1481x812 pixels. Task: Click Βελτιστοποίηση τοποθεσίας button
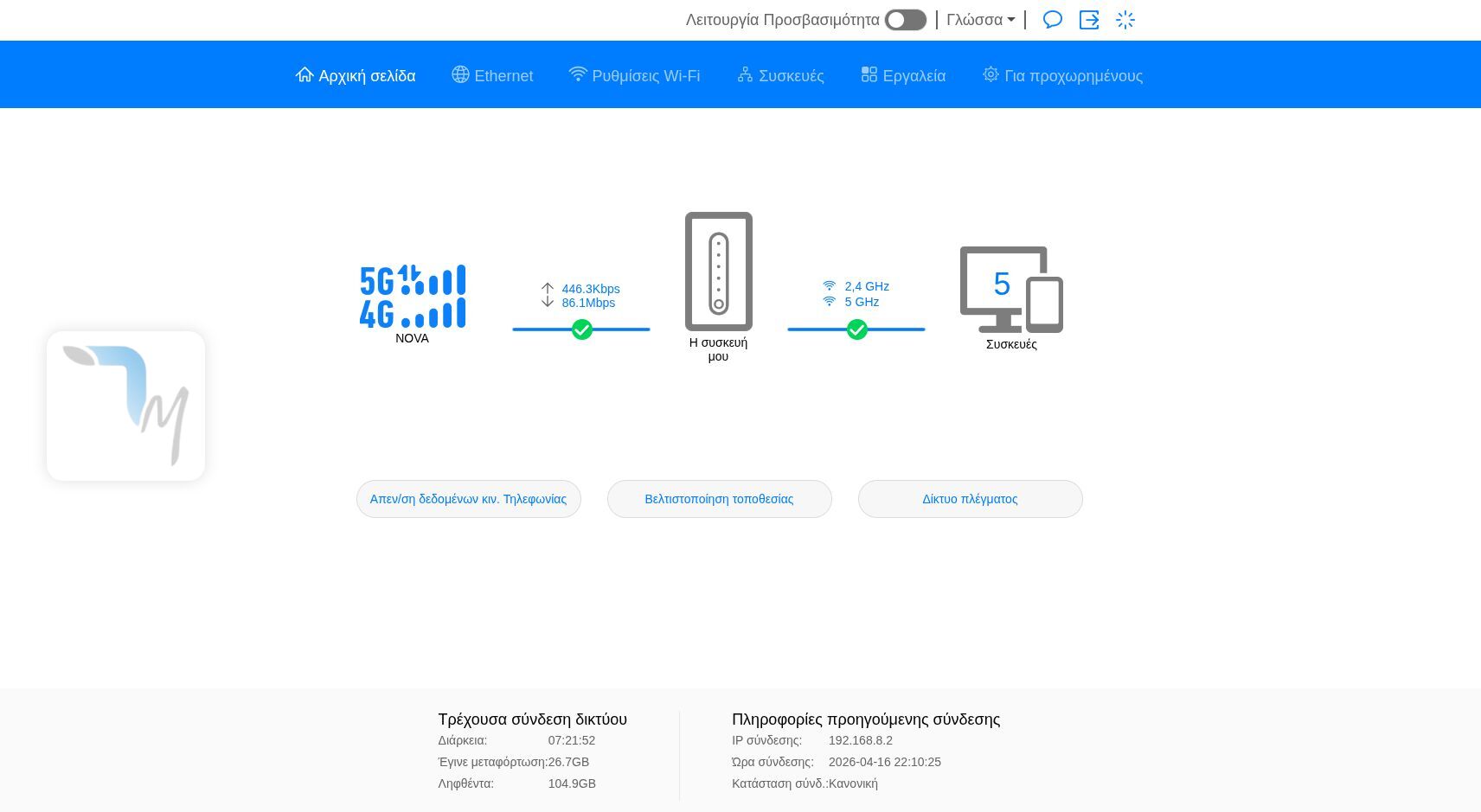click(x=719, y=499)
